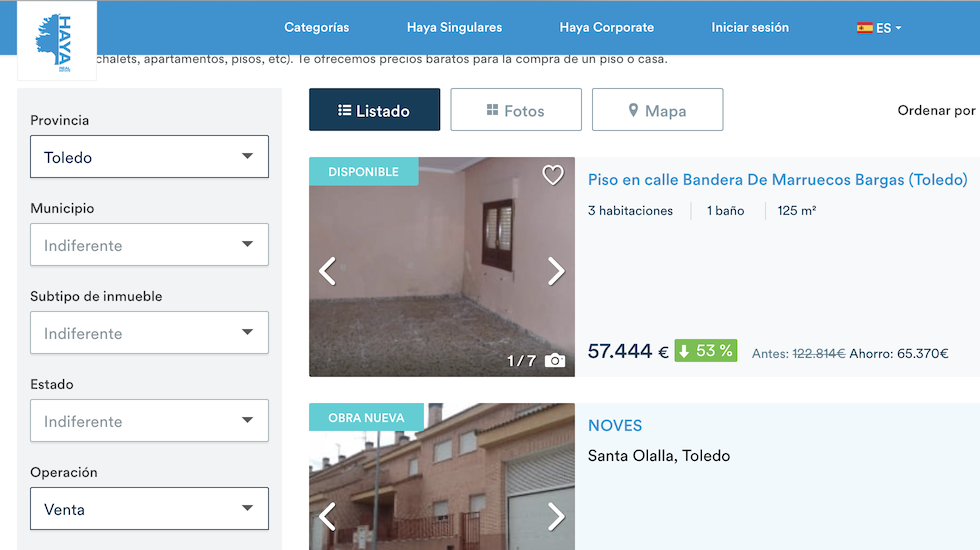Click the 125 m² area text
The image size is (980, 550).
[x=797, y=211]
